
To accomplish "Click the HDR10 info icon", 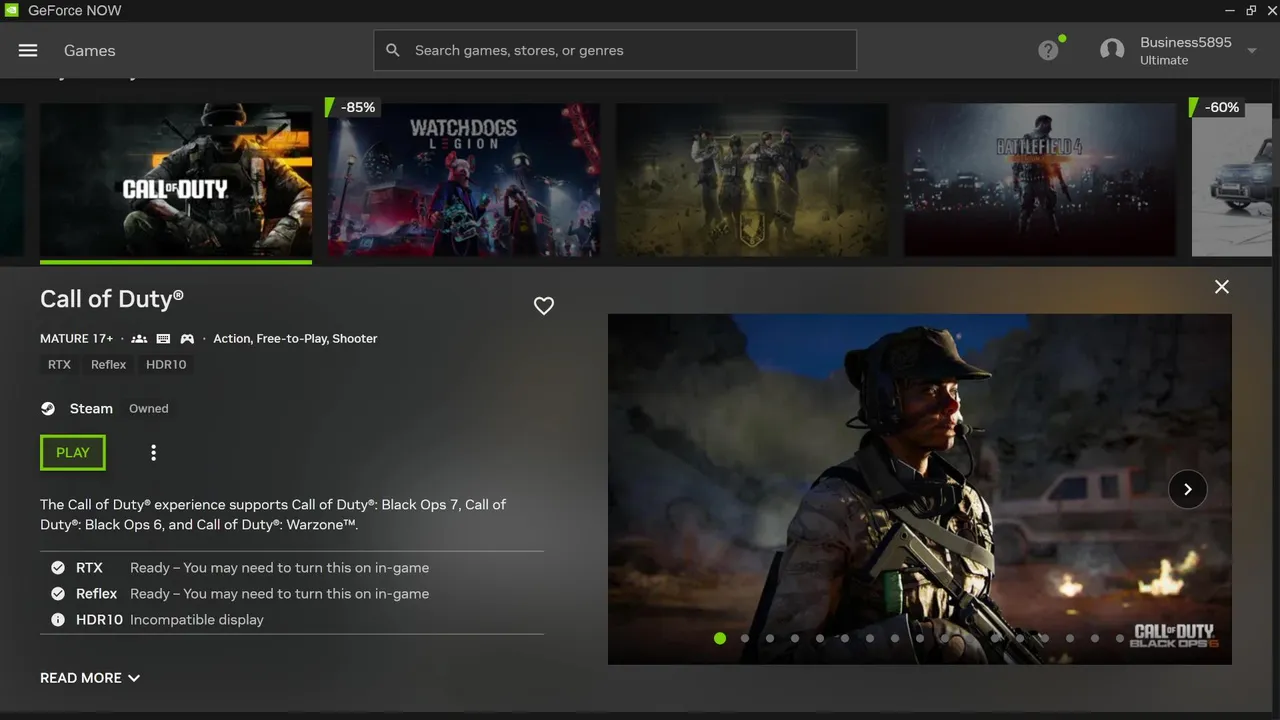I will click(58, 619).
